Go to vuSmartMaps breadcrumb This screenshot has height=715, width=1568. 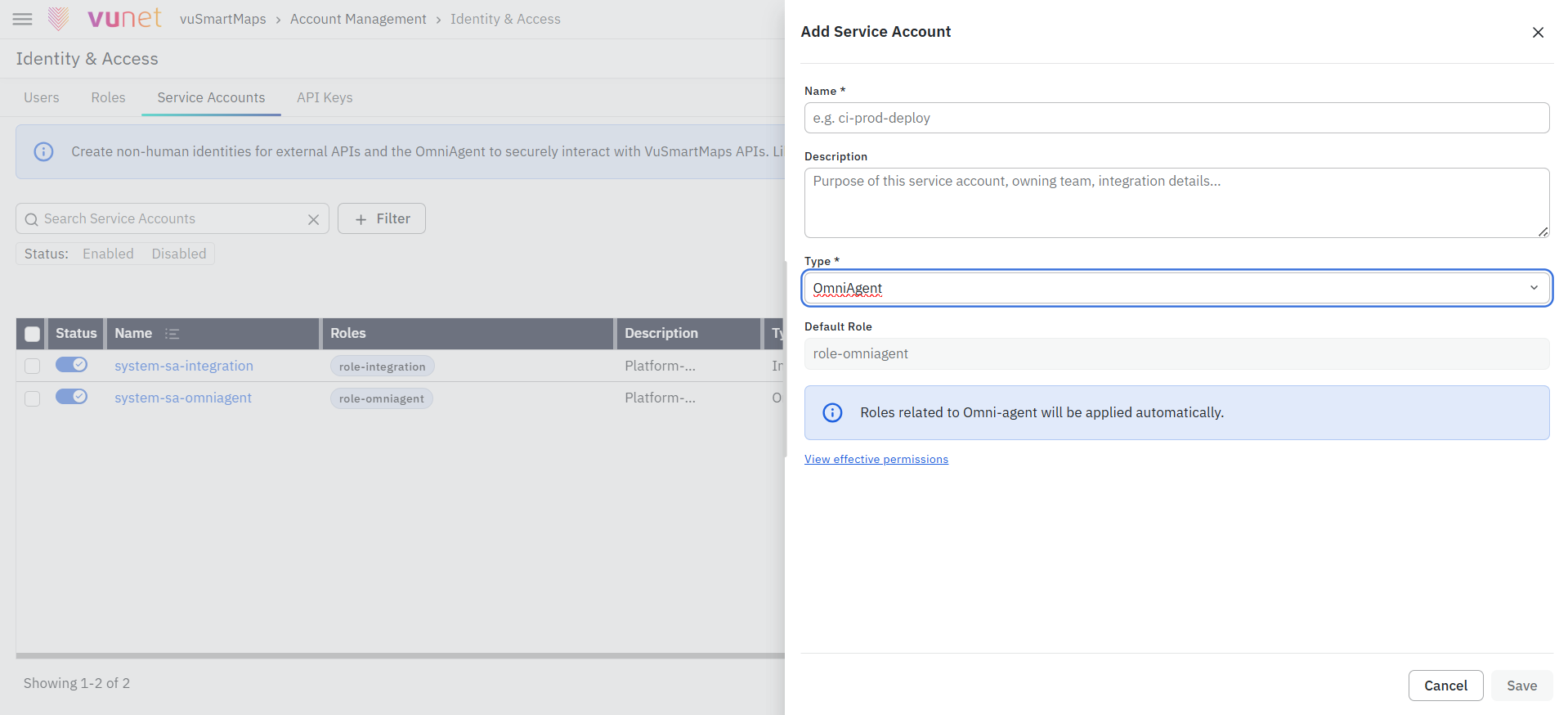tap(222, 19)
